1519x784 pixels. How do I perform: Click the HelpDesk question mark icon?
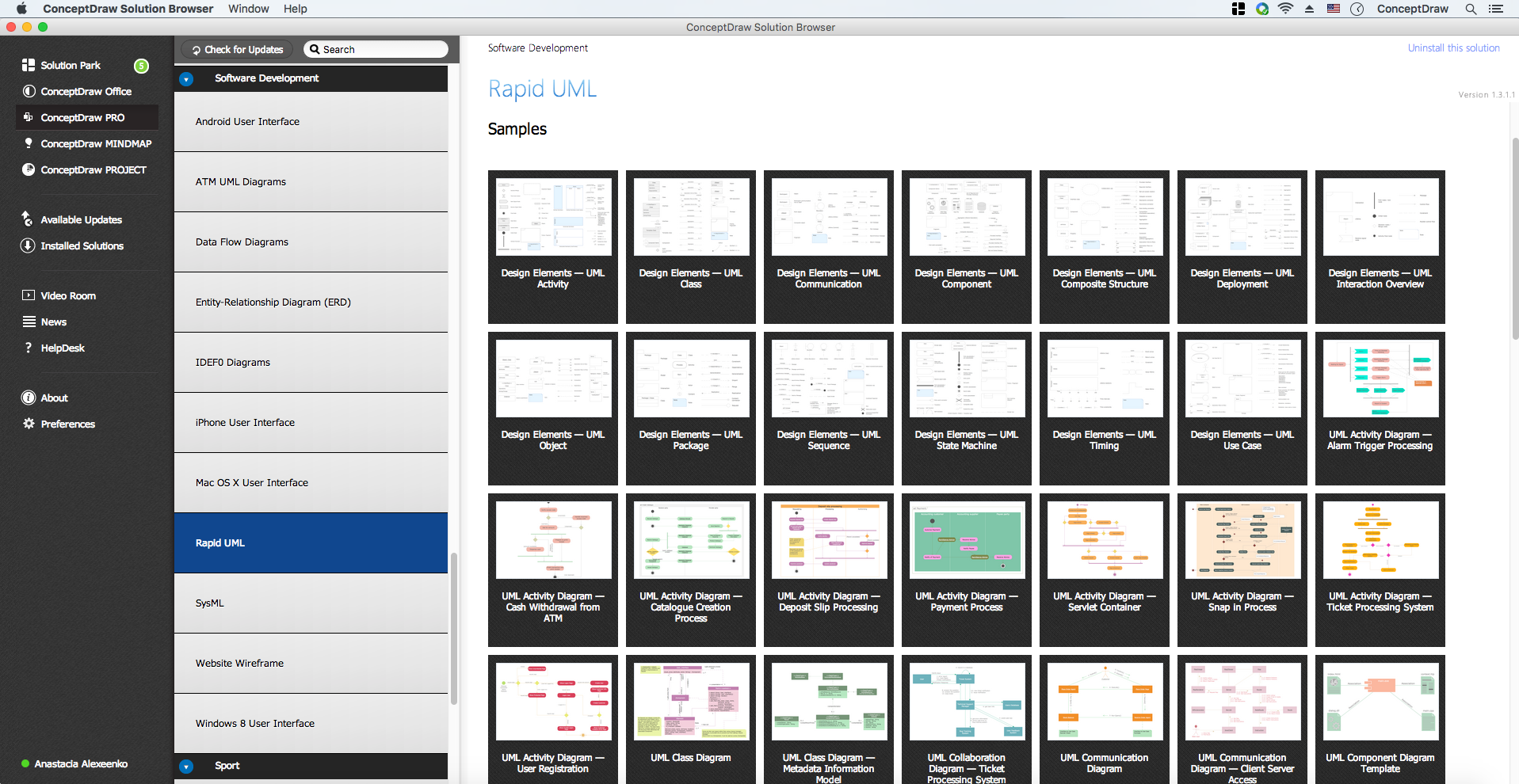pyautogui.click(x=29, y=348)
